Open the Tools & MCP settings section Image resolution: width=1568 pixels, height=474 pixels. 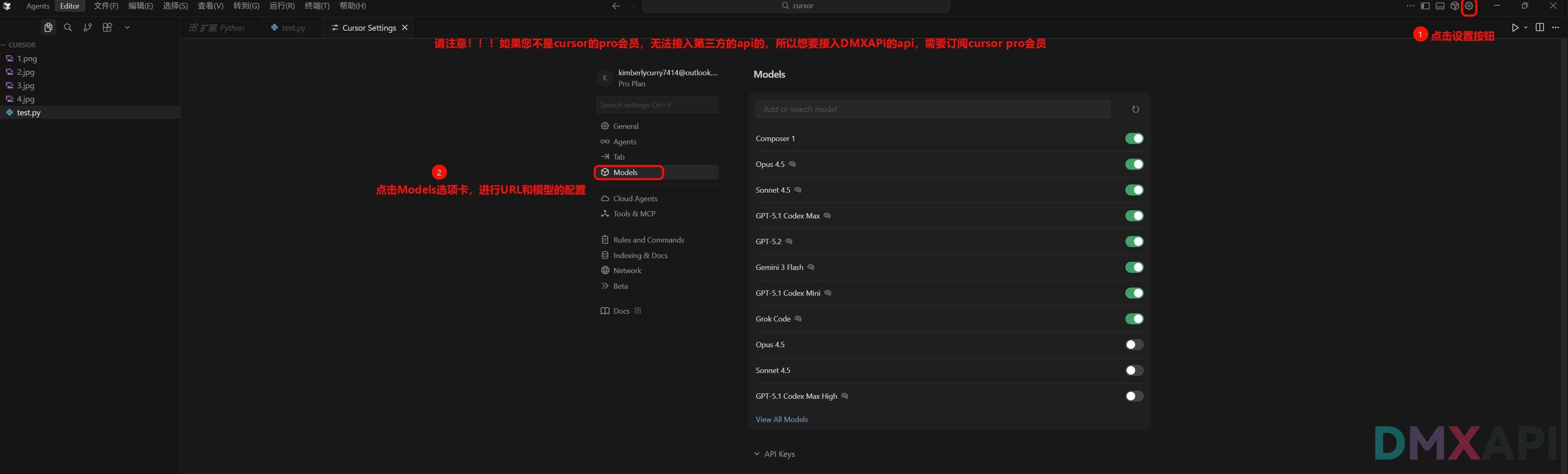(634, 213)
